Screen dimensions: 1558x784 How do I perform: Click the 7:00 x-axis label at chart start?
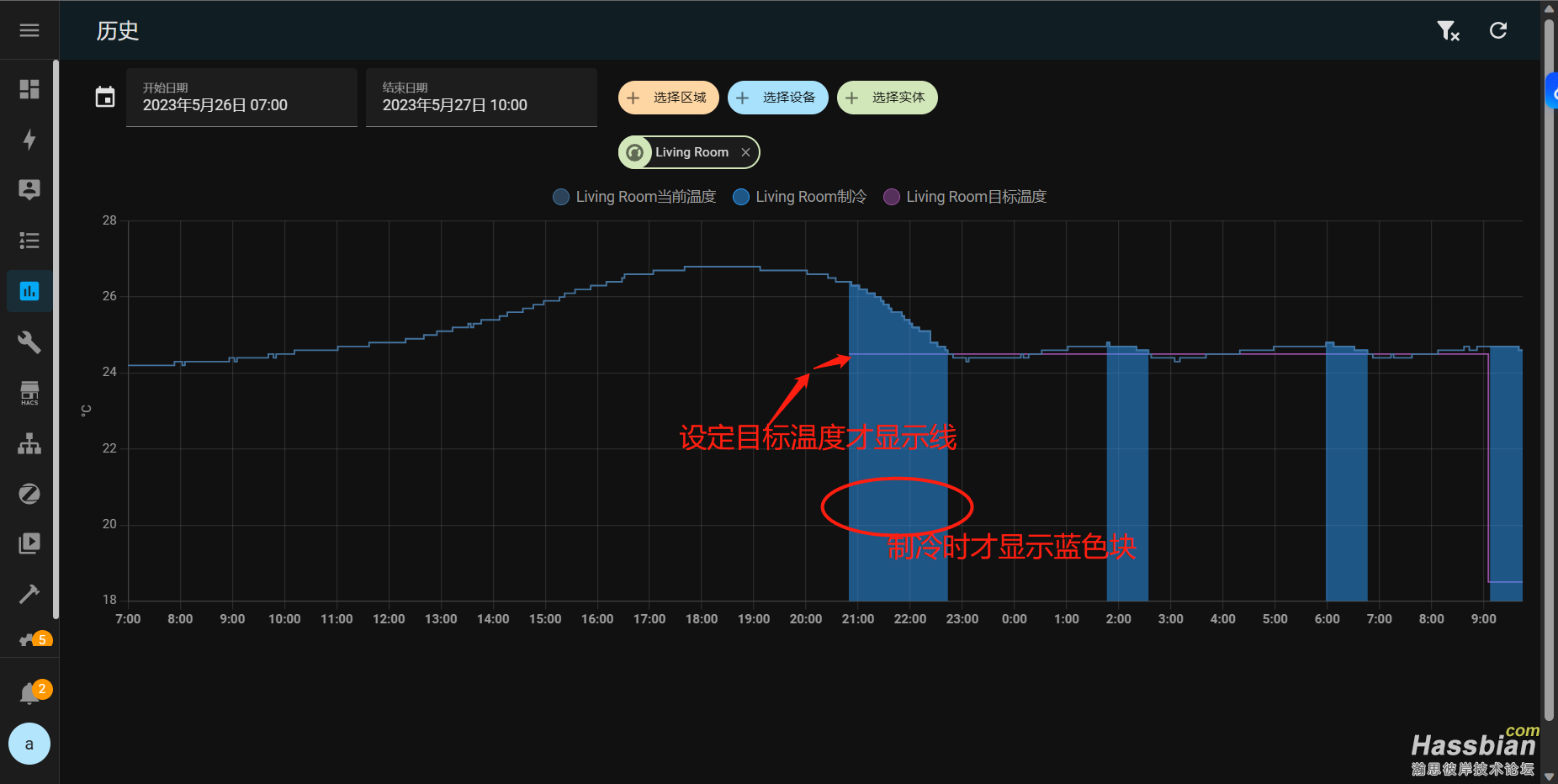pyautogui.click(x=128, y=619)
